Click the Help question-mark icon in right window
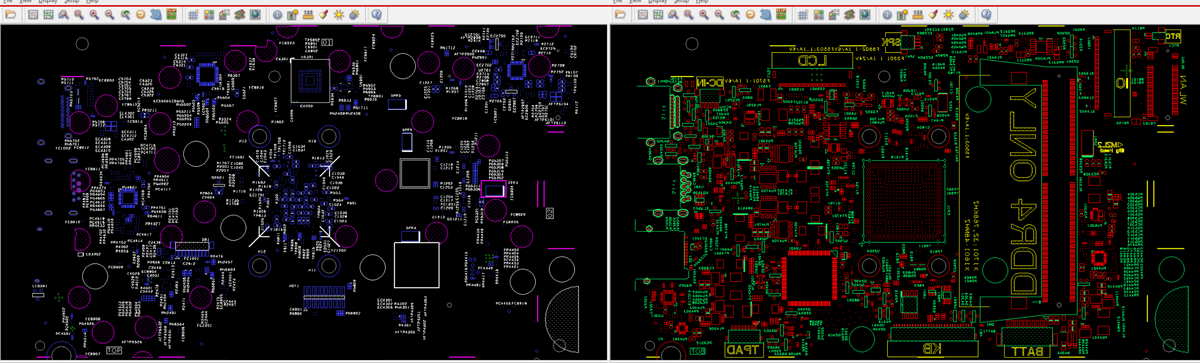This screenshot has height=363, width=1200. [986, 14]
